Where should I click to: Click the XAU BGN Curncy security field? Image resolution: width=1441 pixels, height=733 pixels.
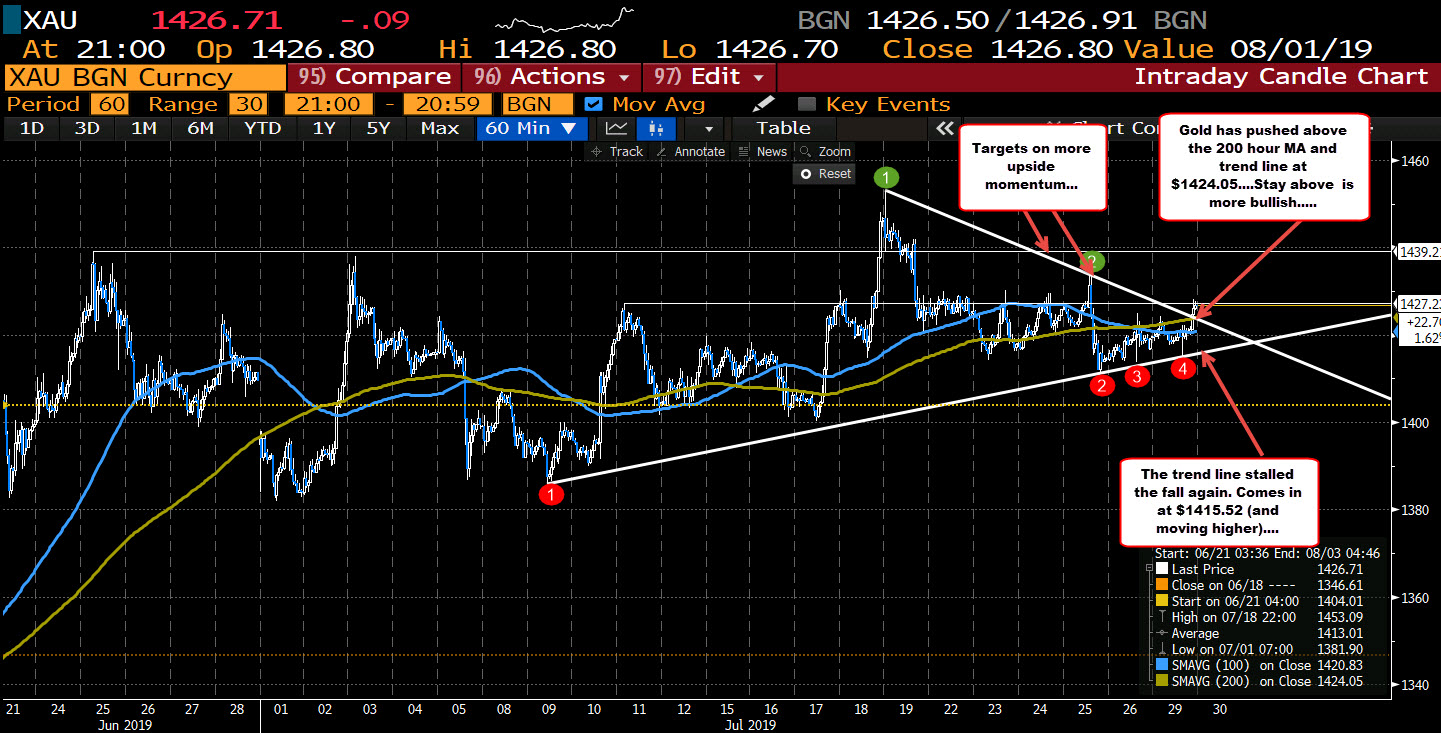click(143, 77)
